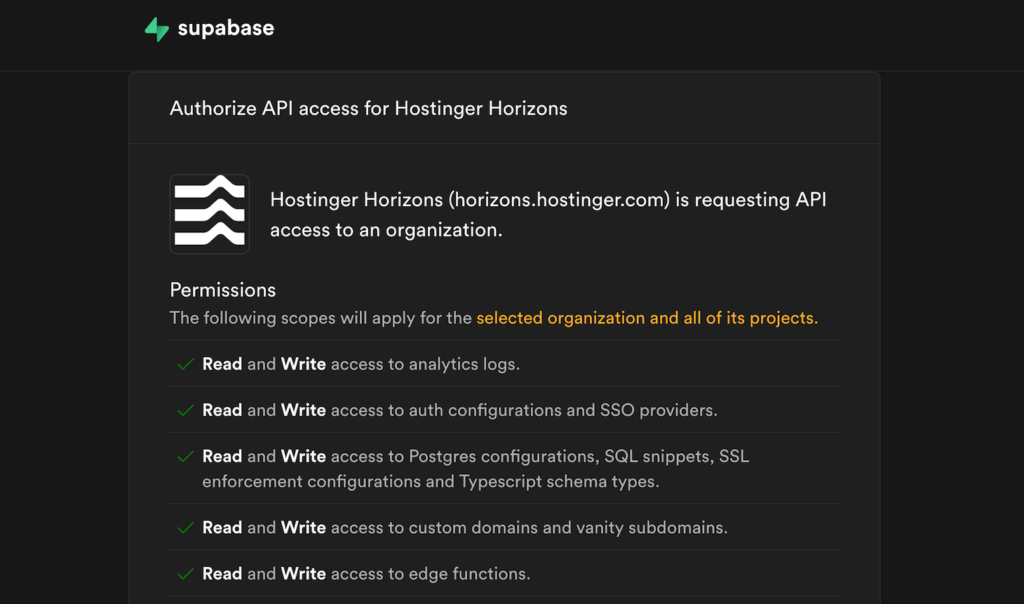The height and width of the screenshot is (604, 1024).
Task: Click the Permissions section heading
Action: pos(222,290)
